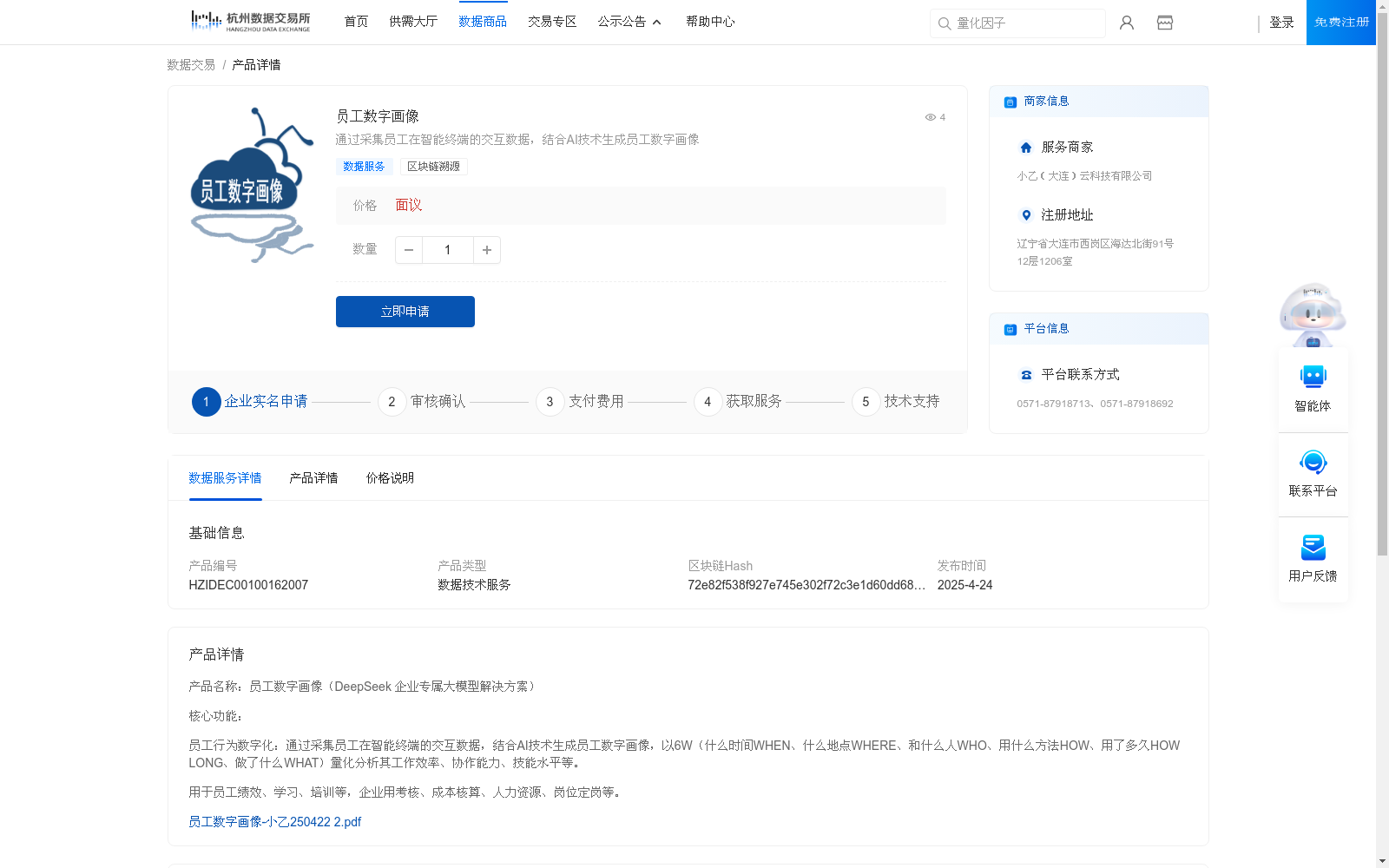Click step 3 支付费用
The height and width of the screenshot is (868, 1389).
pyautogui.click(x=580, y=402)
